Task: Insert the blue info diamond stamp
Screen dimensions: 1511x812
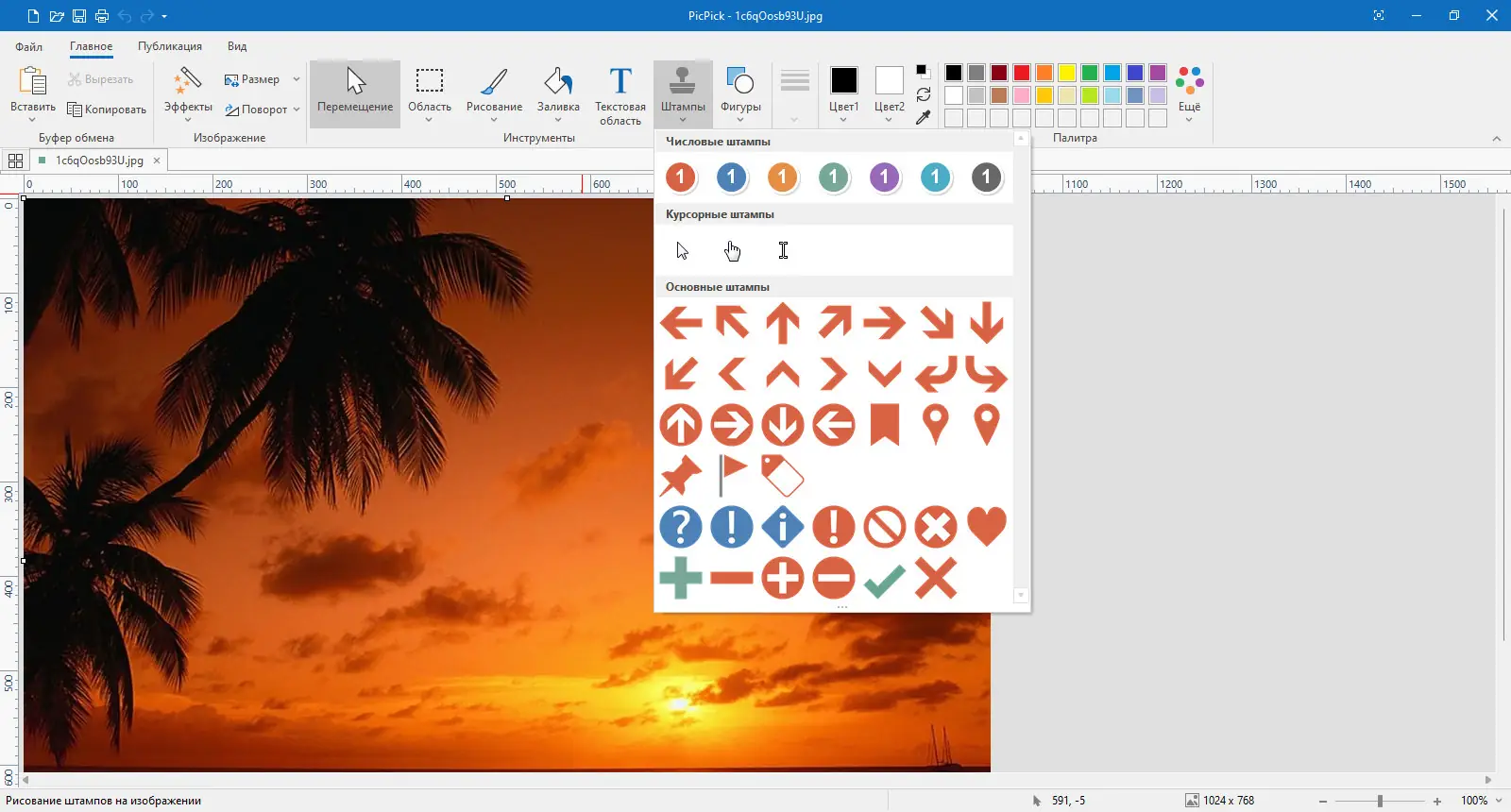Action: coord(783,527)
